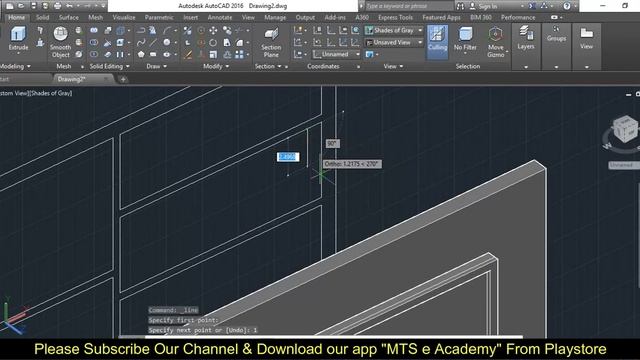Toggle the Culling selection button
The width and height of the screenshot is (640, 360).
point(437,42)
